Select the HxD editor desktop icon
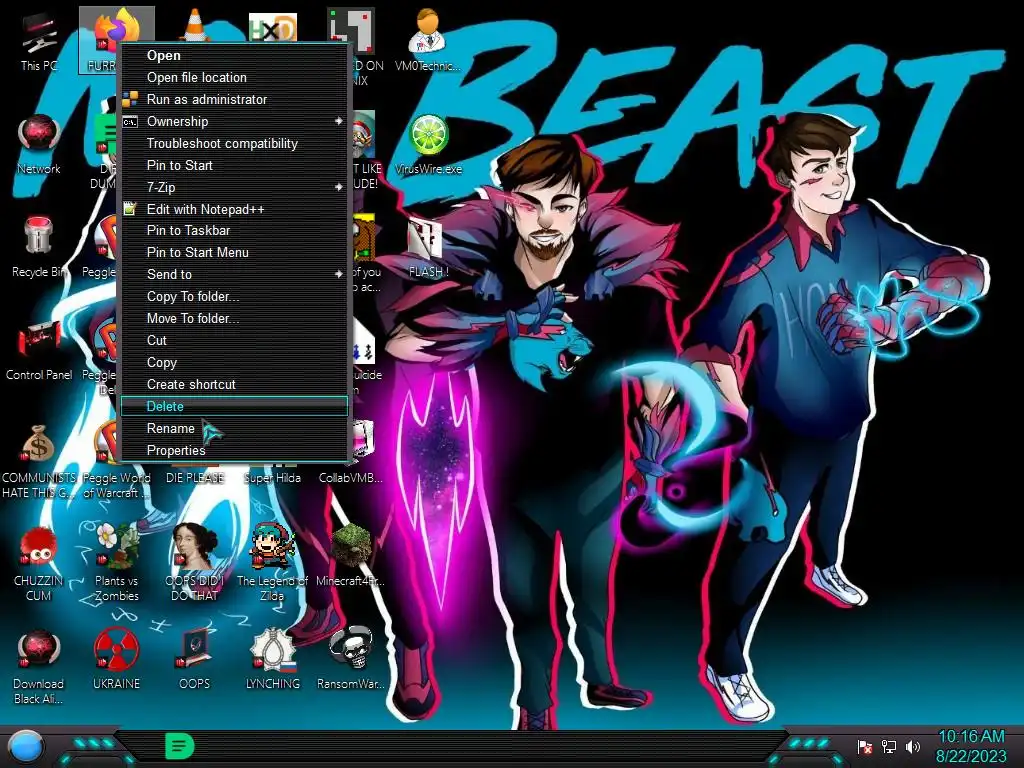Image resolution: width=1024 pixels, height=768 pixels. click(x=273, y=27)
